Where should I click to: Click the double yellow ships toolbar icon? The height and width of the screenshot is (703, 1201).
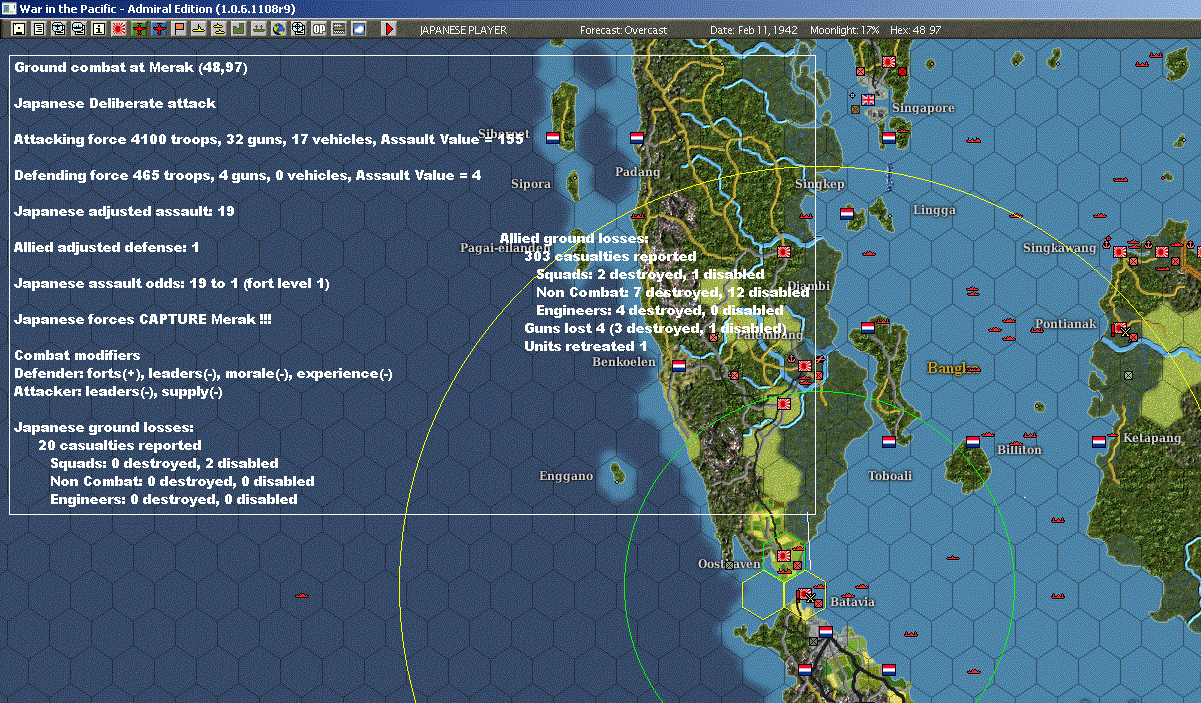tap(218, 29)
